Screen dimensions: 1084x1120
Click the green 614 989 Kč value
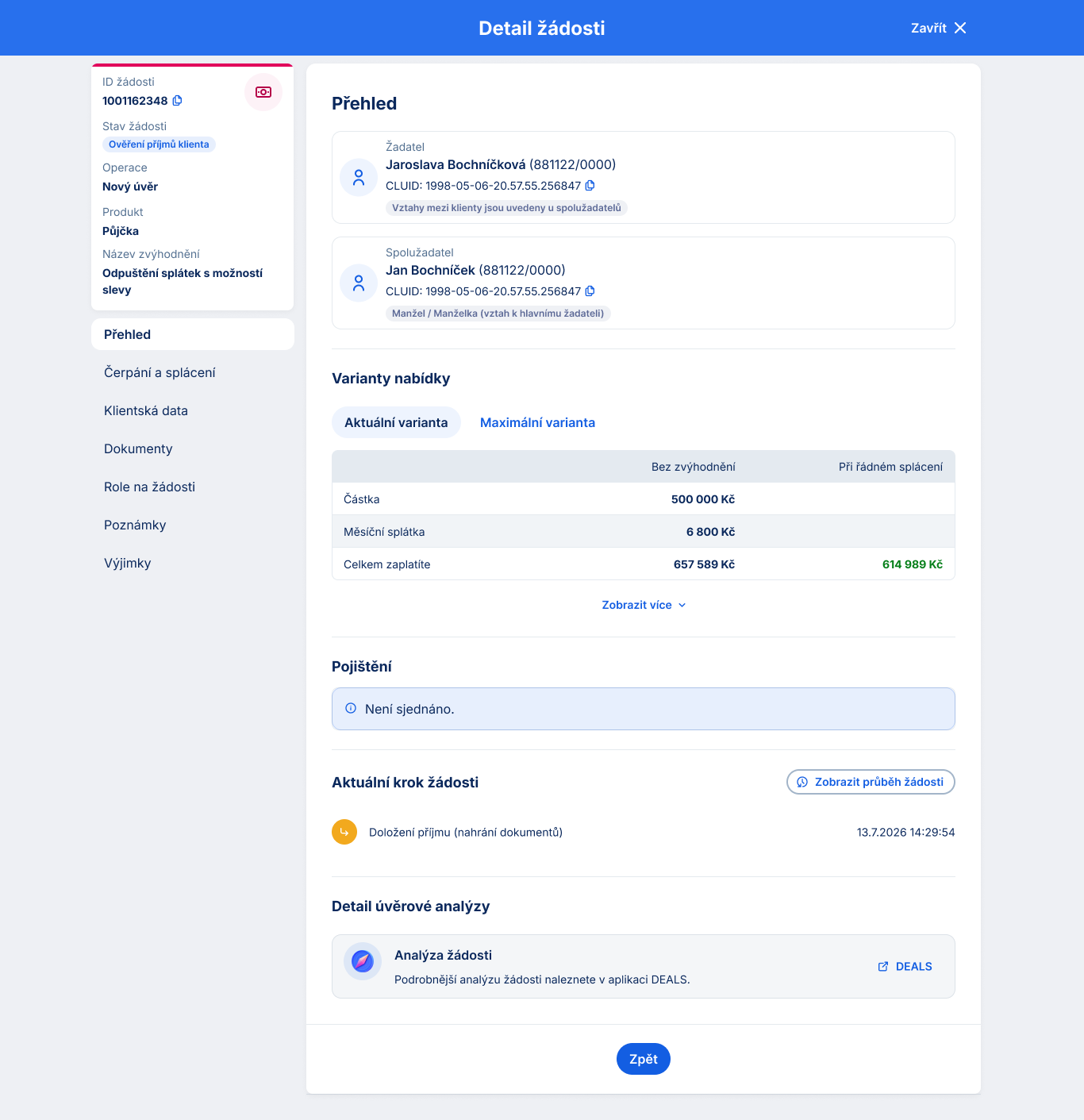click(x=913, y=564)
